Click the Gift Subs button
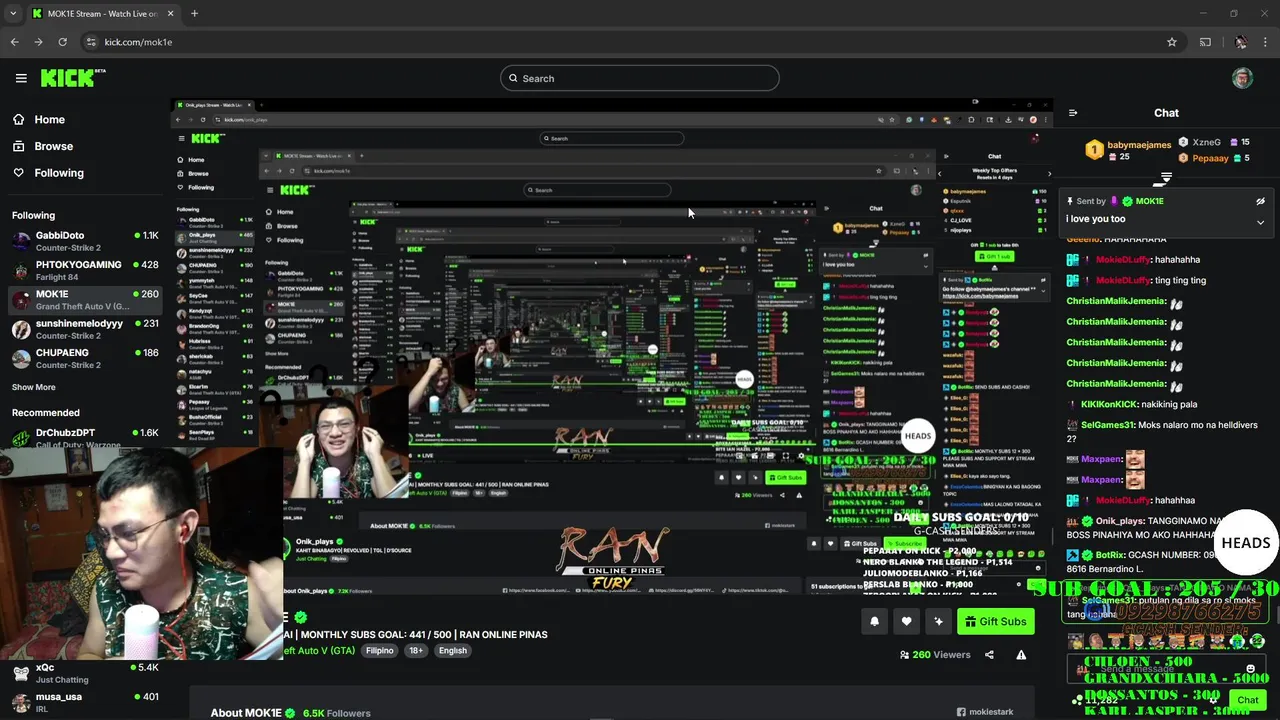Viewport: 1280px width, 720px height. pos(995,621)
